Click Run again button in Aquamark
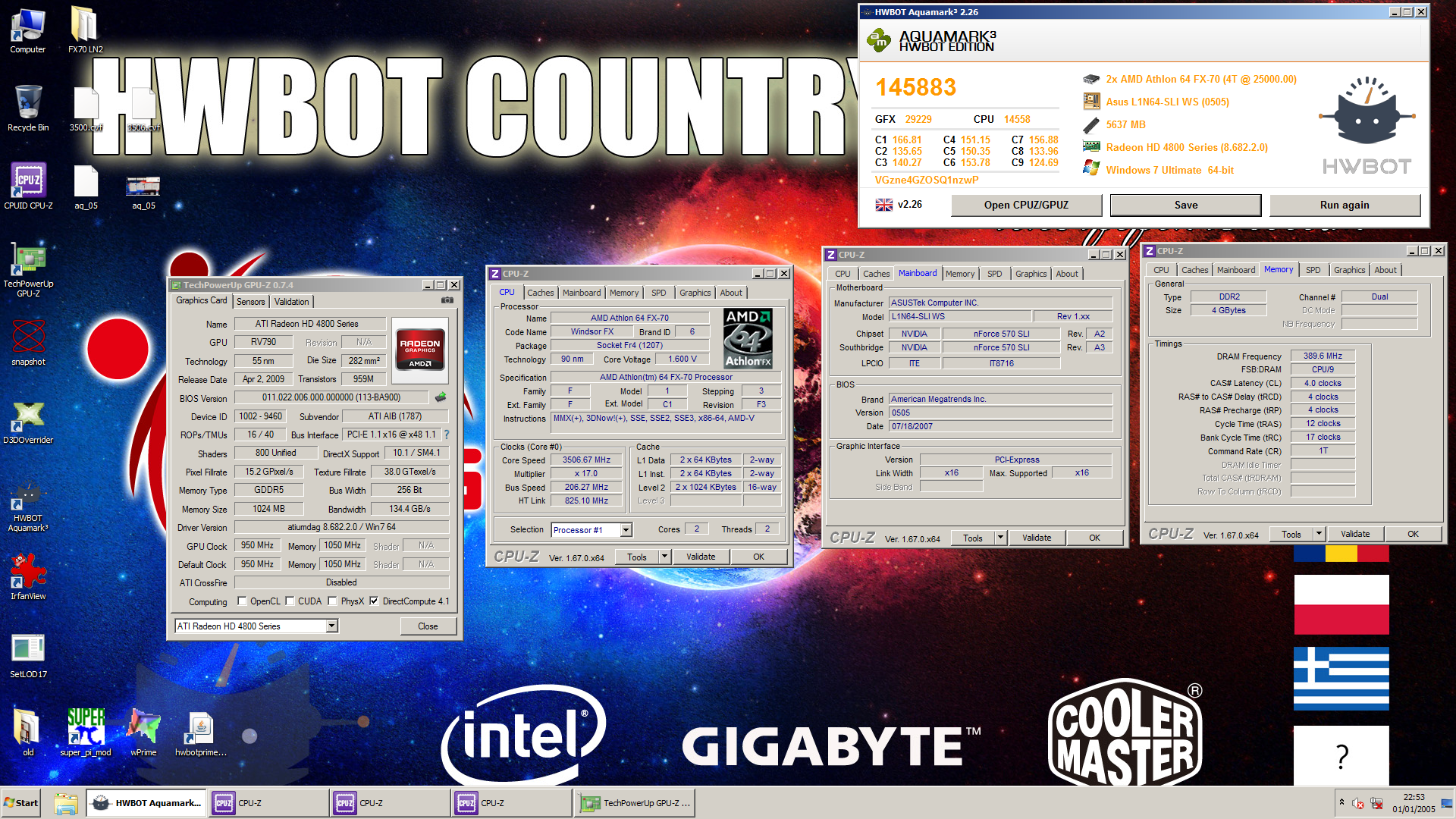The height and width of the screenshot is (819, 1456). coord(1345,205)
